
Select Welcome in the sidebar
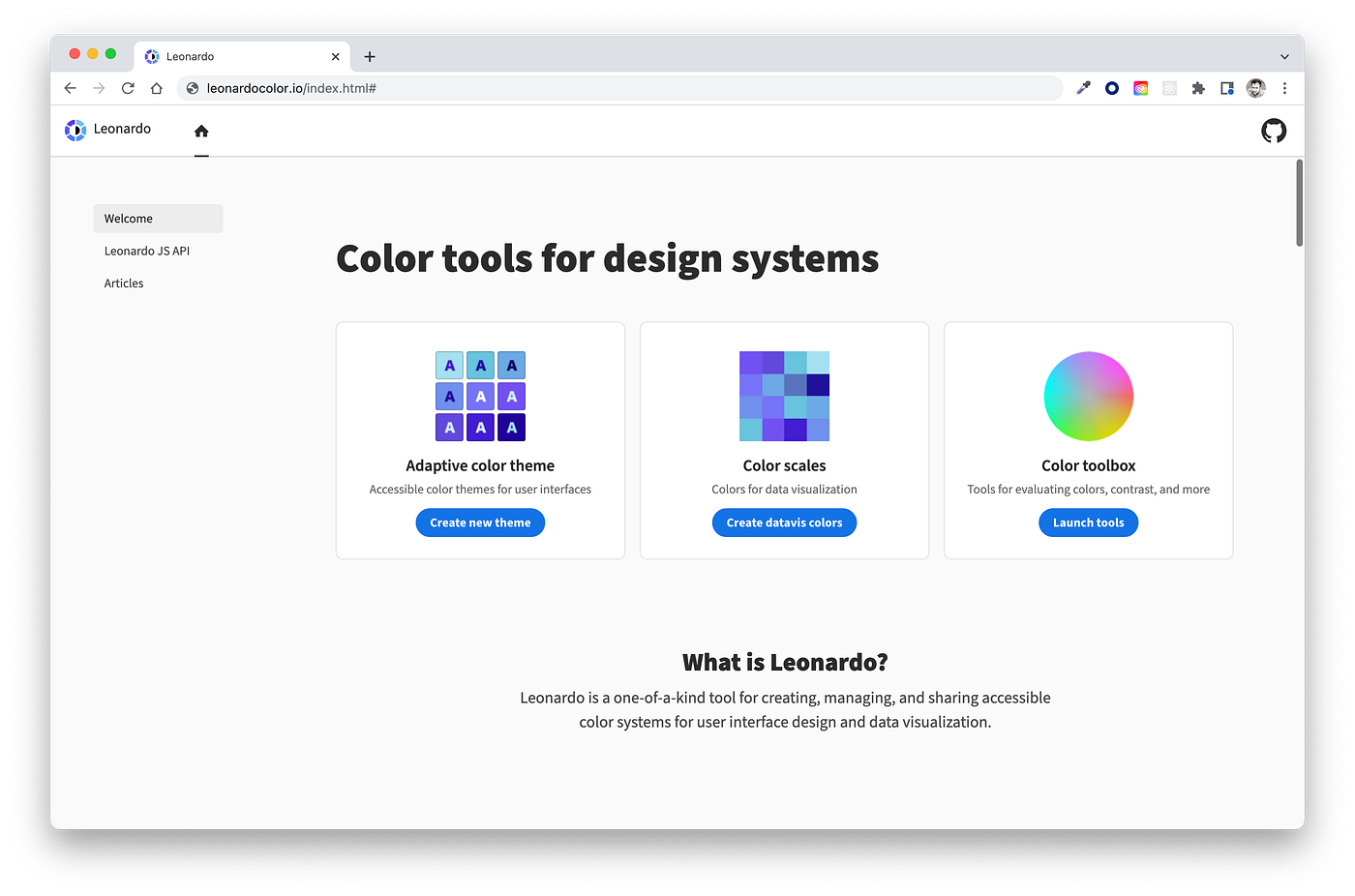coord(159,219)
